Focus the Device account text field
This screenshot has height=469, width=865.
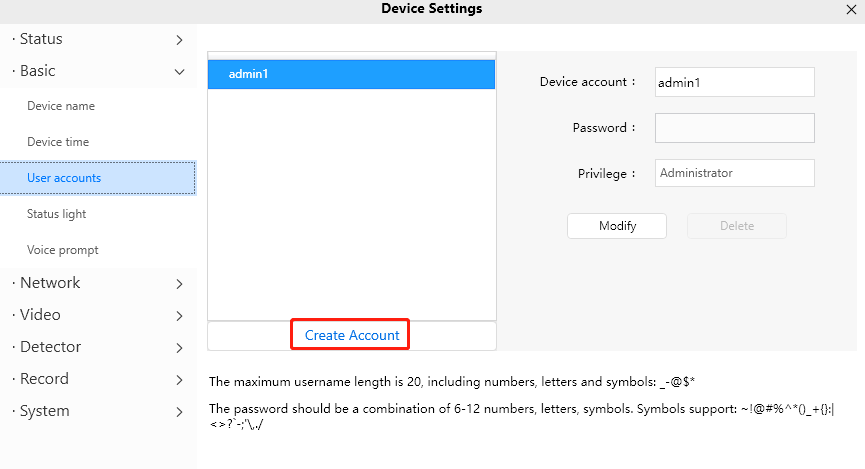pyautogui.click(x=734, y=82)
